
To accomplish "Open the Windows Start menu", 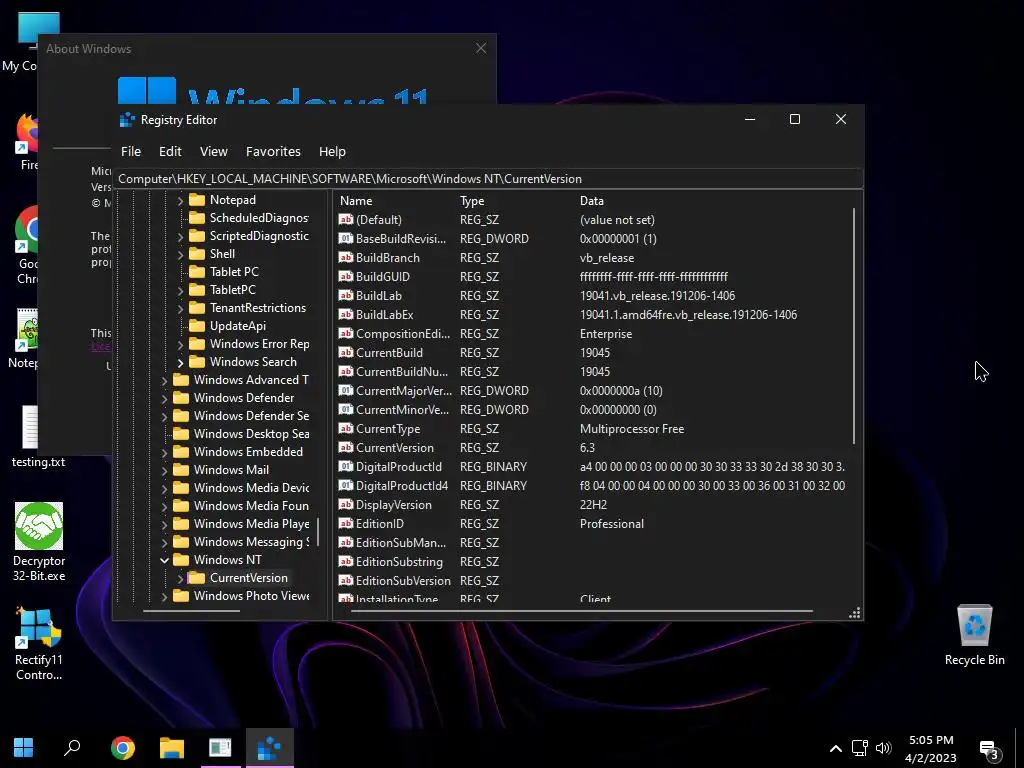I will (x=24, y=747).
